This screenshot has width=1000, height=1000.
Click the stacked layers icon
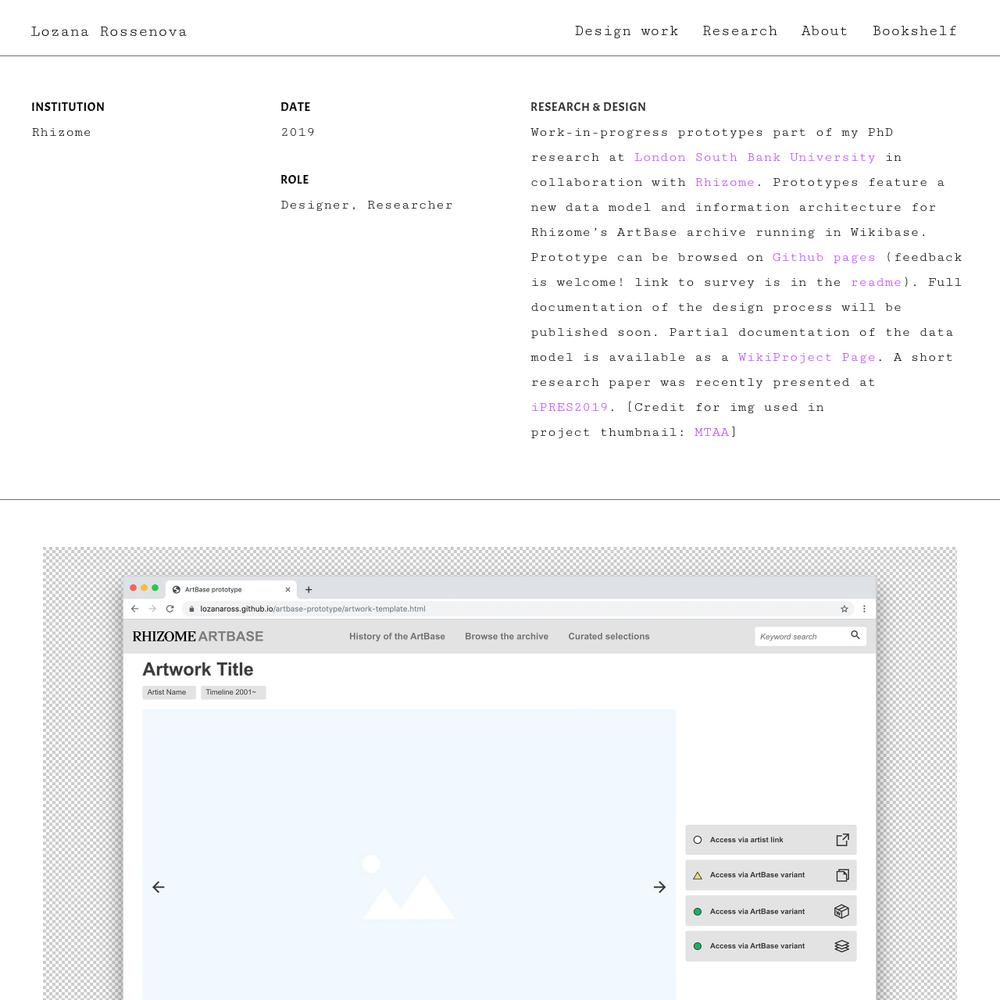tap(842, 946)
